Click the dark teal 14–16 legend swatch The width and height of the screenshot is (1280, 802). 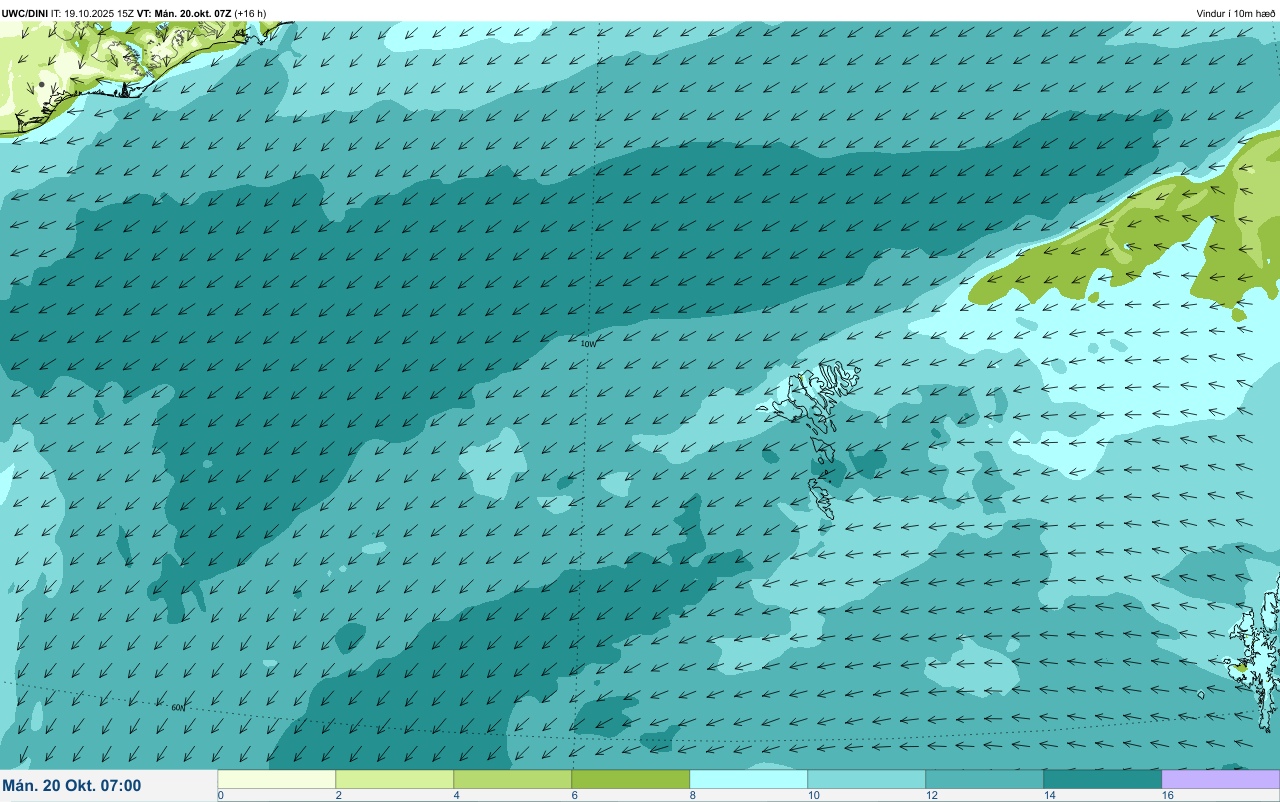click(x=1103, y=779)
